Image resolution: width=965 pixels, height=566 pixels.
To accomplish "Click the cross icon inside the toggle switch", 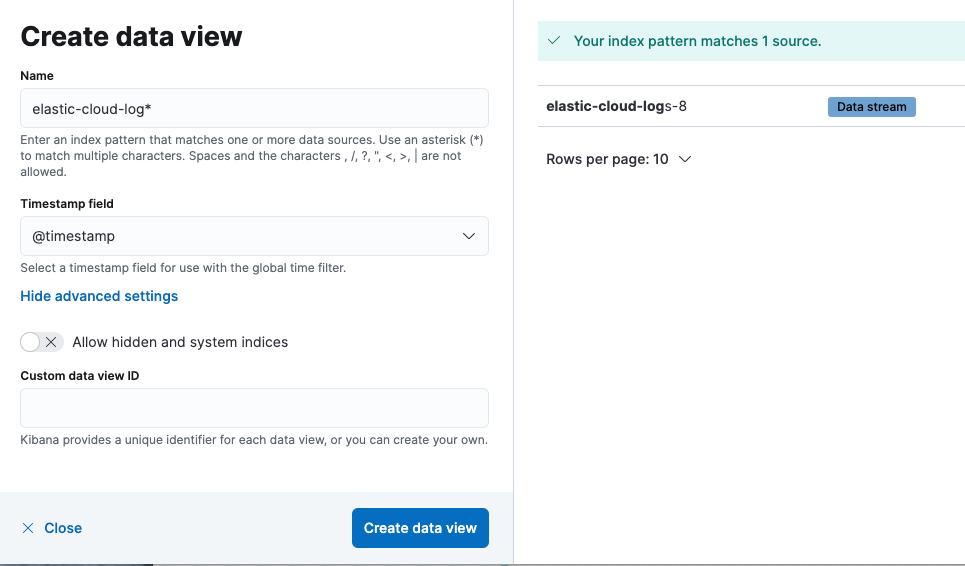I will tap(52, 342).
